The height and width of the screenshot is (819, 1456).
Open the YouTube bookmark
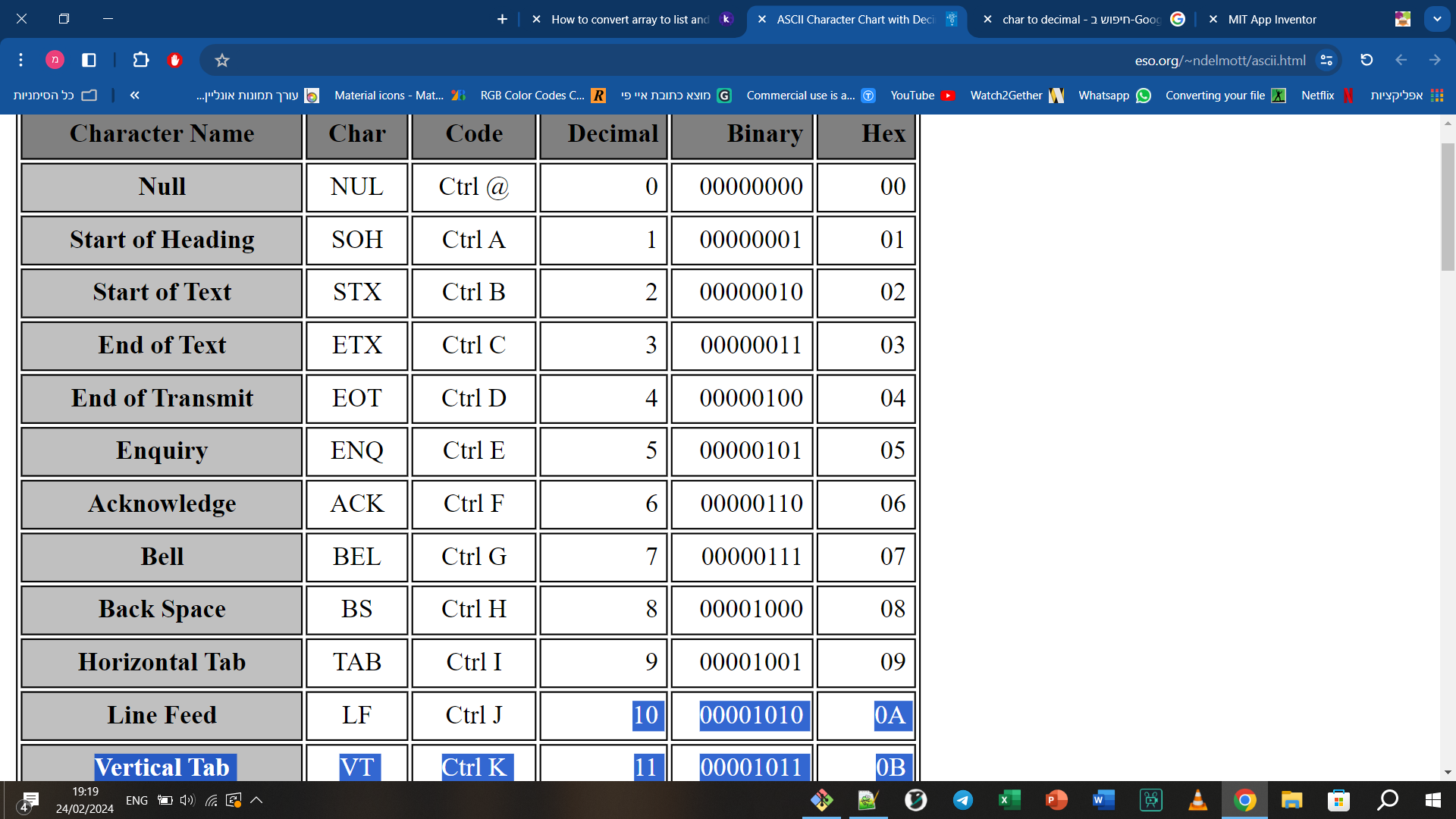(x=921, y=95)
